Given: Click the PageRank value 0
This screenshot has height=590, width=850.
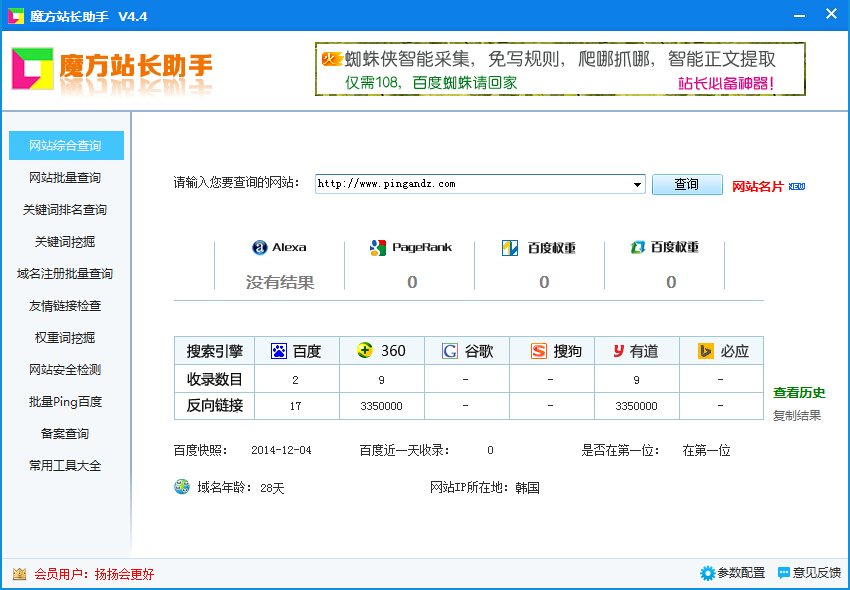Looking at the screenshot, I should tap(412, 282).
